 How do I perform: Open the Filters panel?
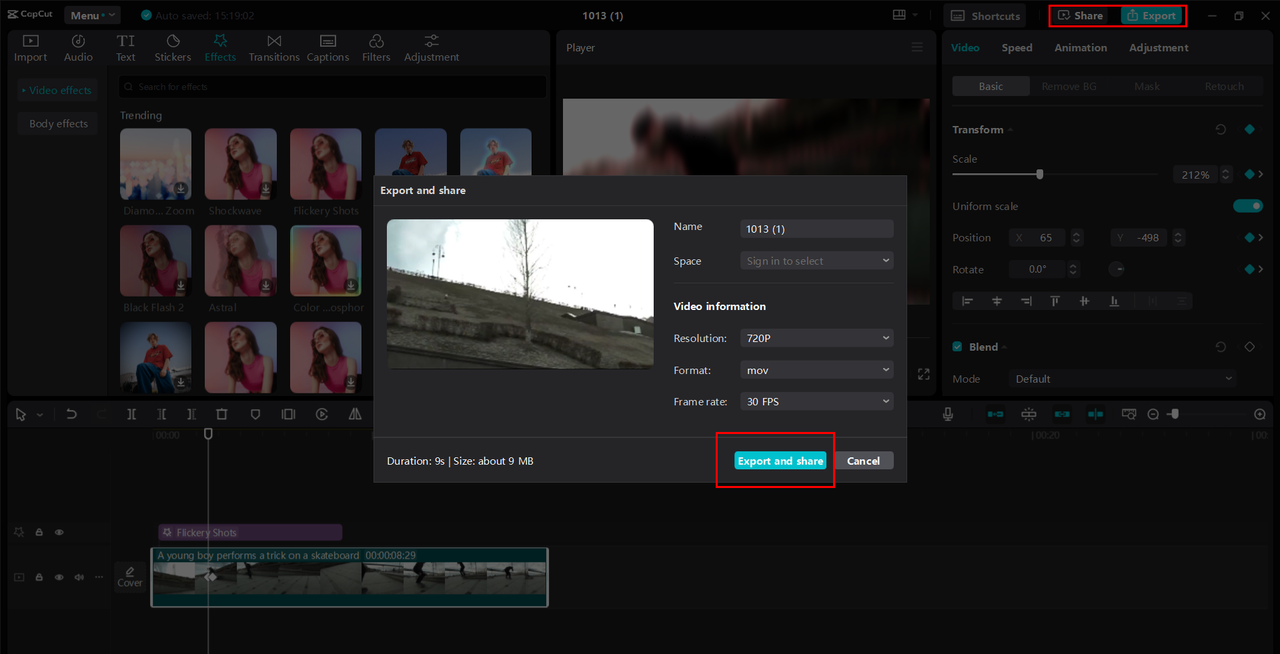coord(376,48)
